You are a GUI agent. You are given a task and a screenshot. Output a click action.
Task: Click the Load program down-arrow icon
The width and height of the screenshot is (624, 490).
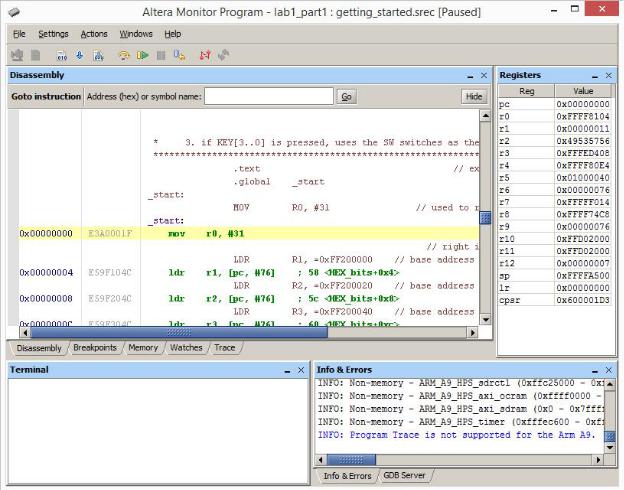click(x=80, y=55)
